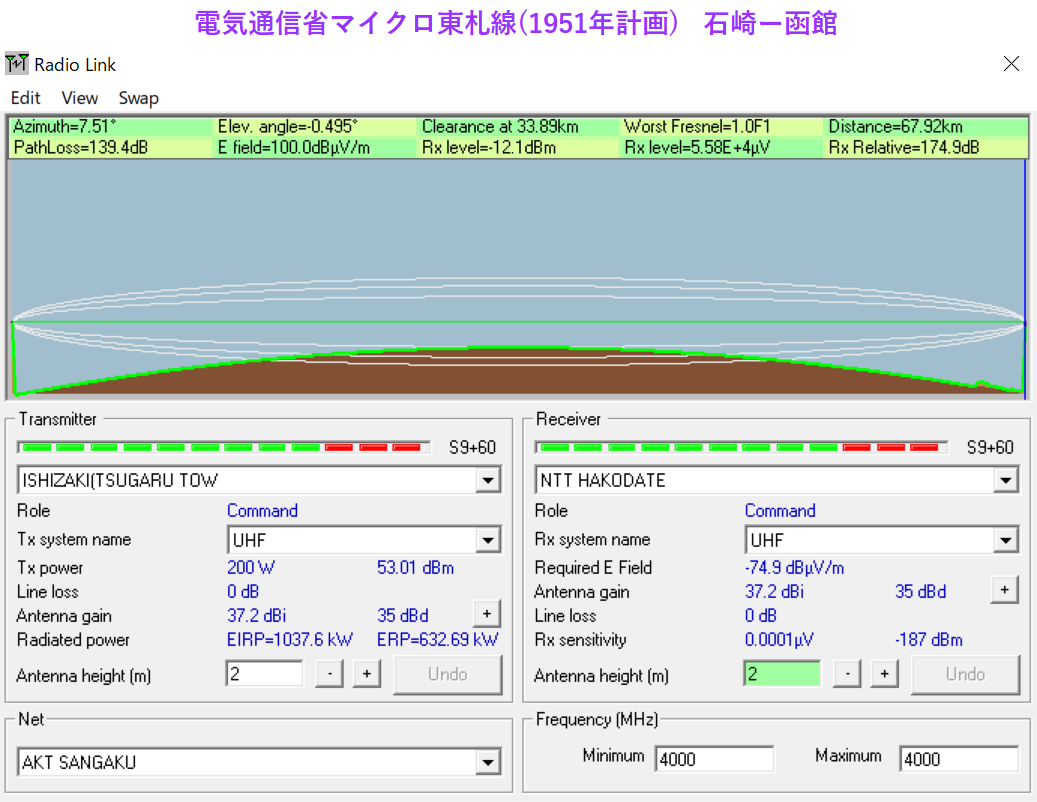The height and width of the screenshot is (802, 1037).
Task: Click the transmitter S9+60 signal meter
Action: 224,448
